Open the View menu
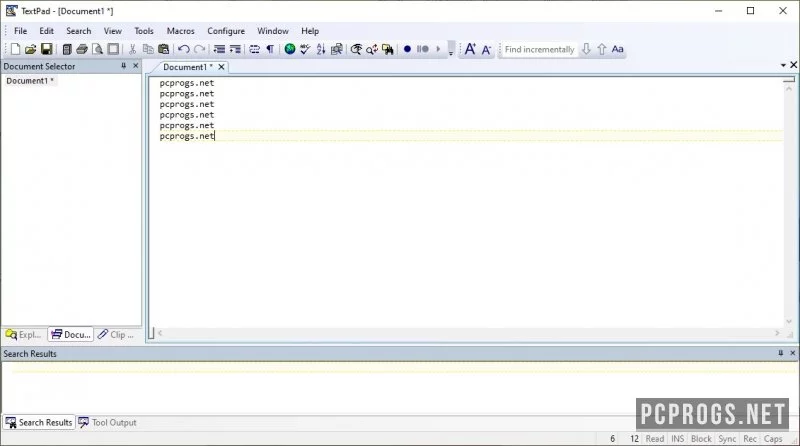 click(113, 31)
